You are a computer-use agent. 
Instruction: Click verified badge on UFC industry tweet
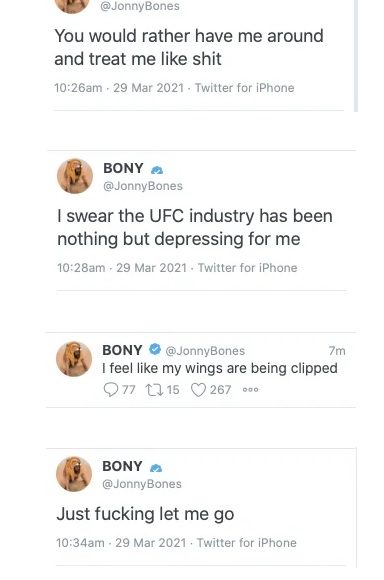point(157,170)
